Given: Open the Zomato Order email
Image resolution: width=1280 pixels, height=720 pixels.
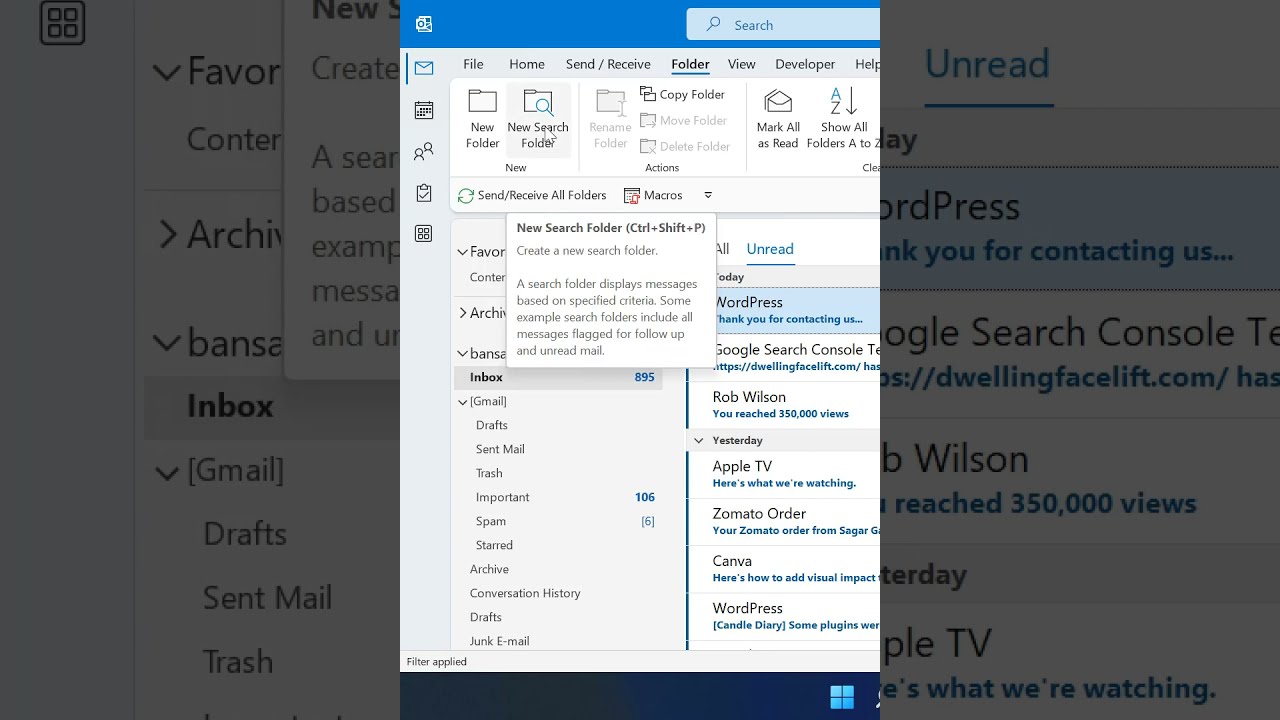Looking at the screenshot, I should tap(783, 521).
